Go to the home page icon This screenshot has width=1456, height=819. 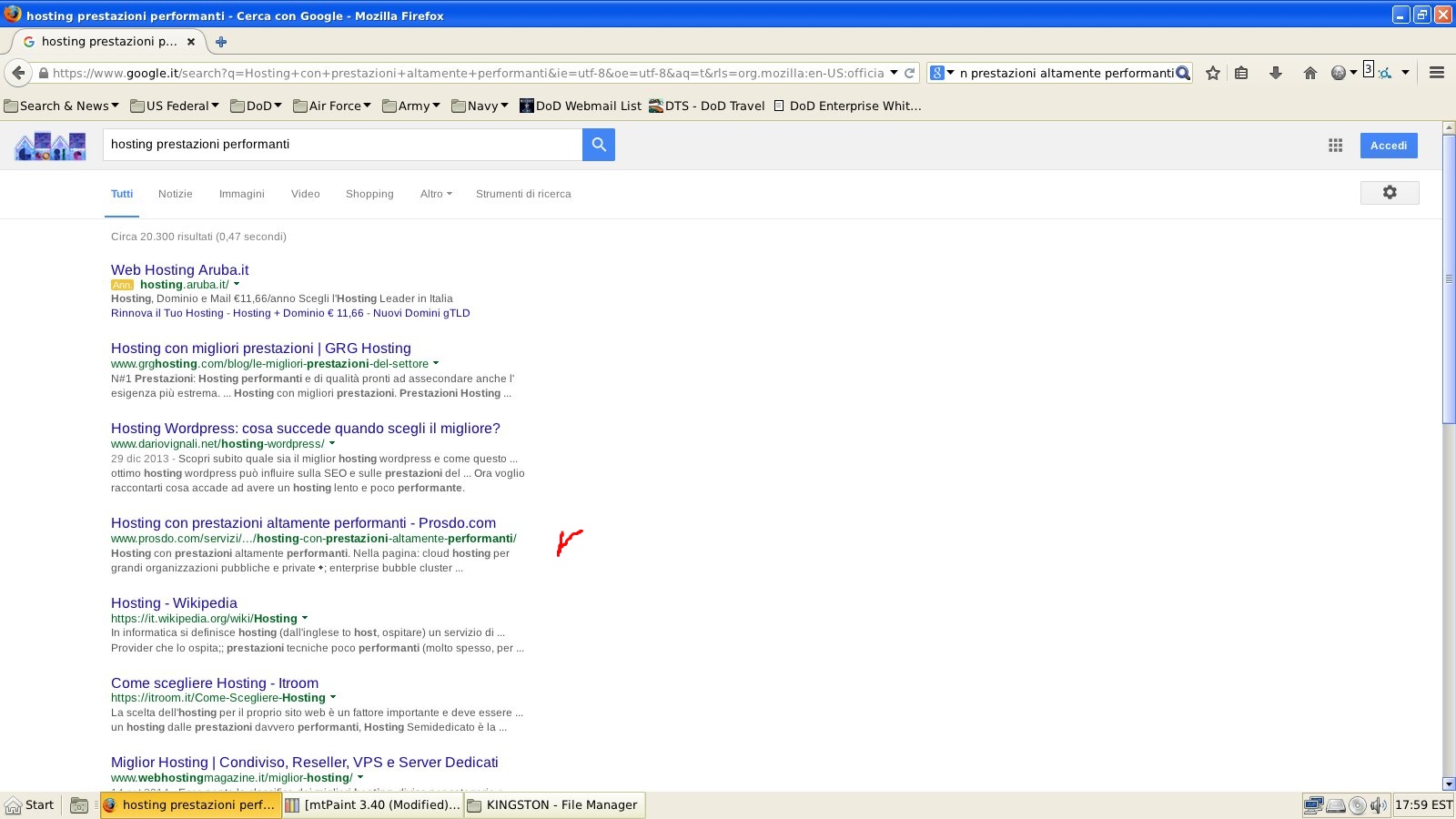pos(1310,73)
